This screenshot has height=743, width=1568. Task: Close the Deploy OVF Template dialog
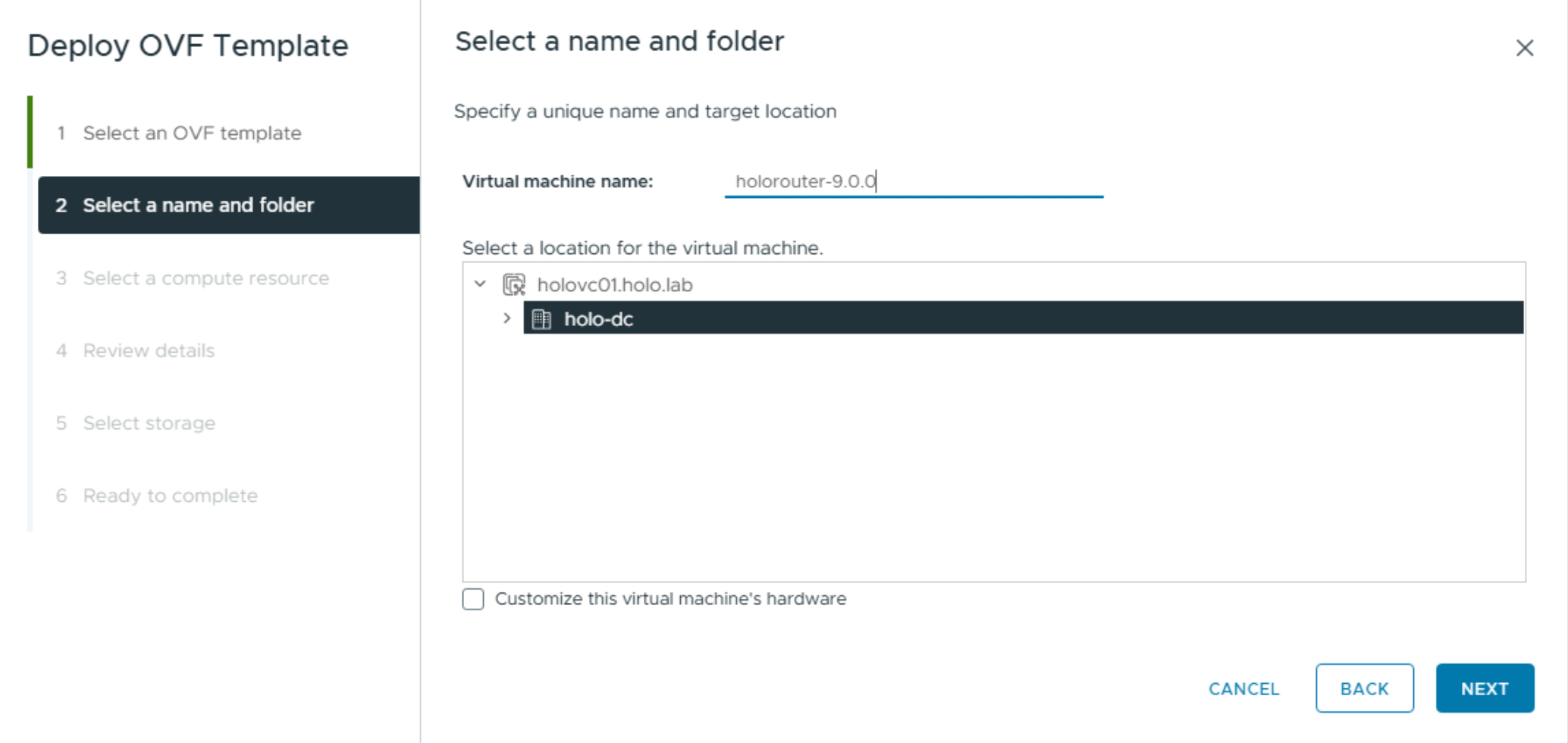[x=1525, y=49]
